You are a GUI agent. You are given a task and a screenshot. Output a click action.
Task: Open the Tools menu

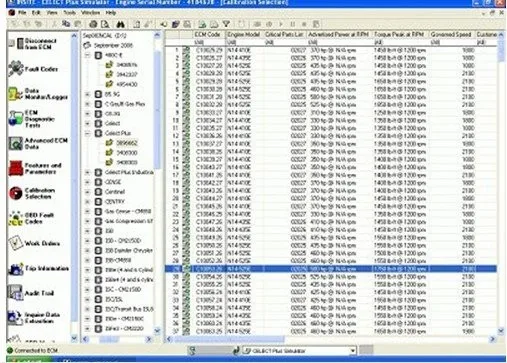tap(69, 13)
